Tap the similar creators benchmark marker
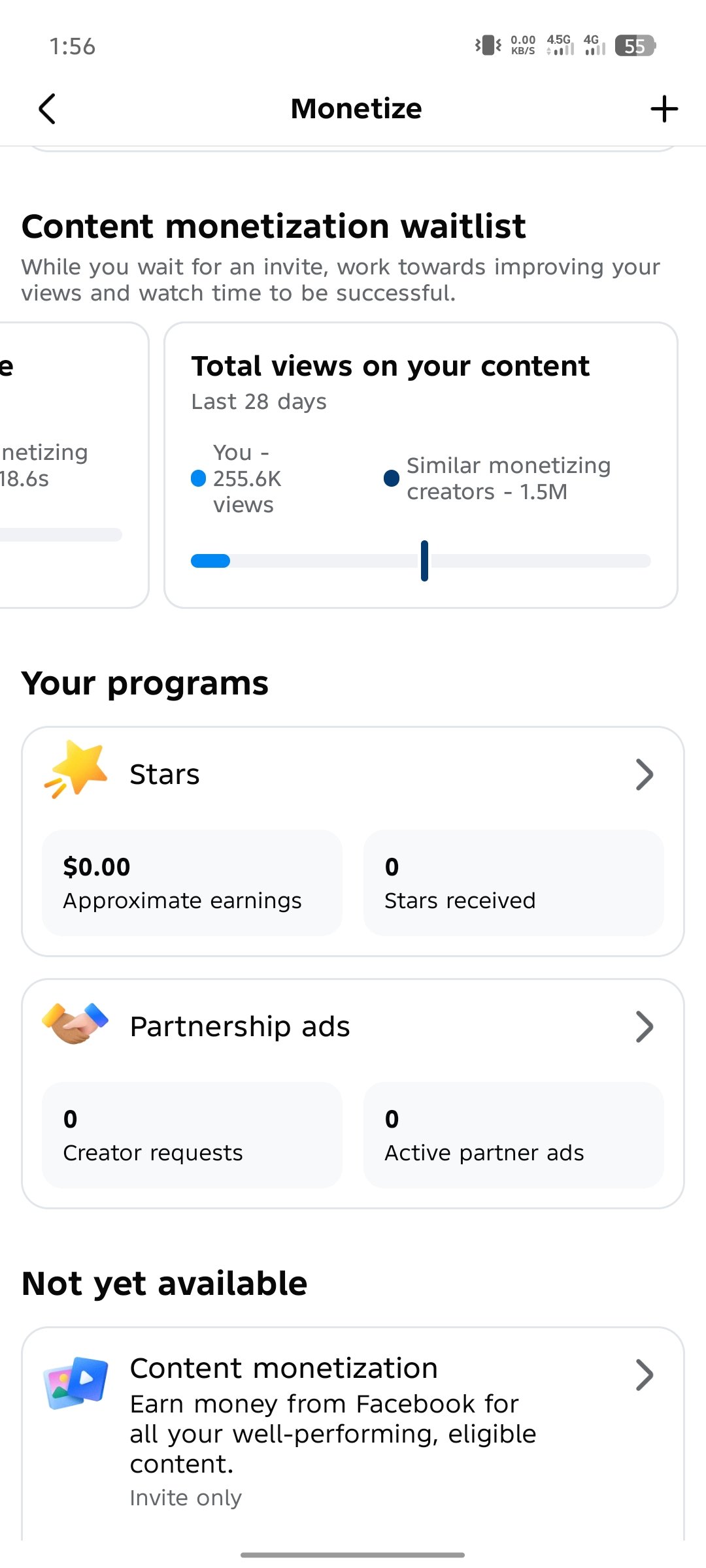The height and width of the screenshot is (1568, 706). (424, 561)
